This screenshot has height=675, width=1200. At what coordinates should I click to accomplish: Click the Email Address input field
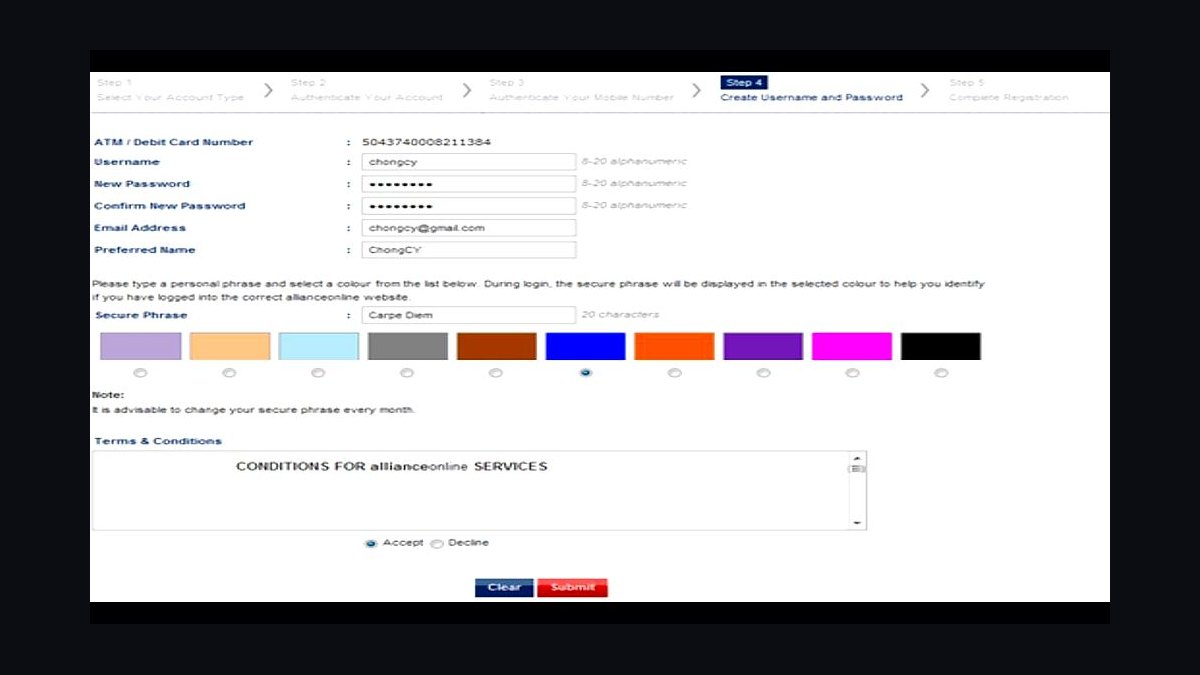pyautogui.click(x=469, y=228)
